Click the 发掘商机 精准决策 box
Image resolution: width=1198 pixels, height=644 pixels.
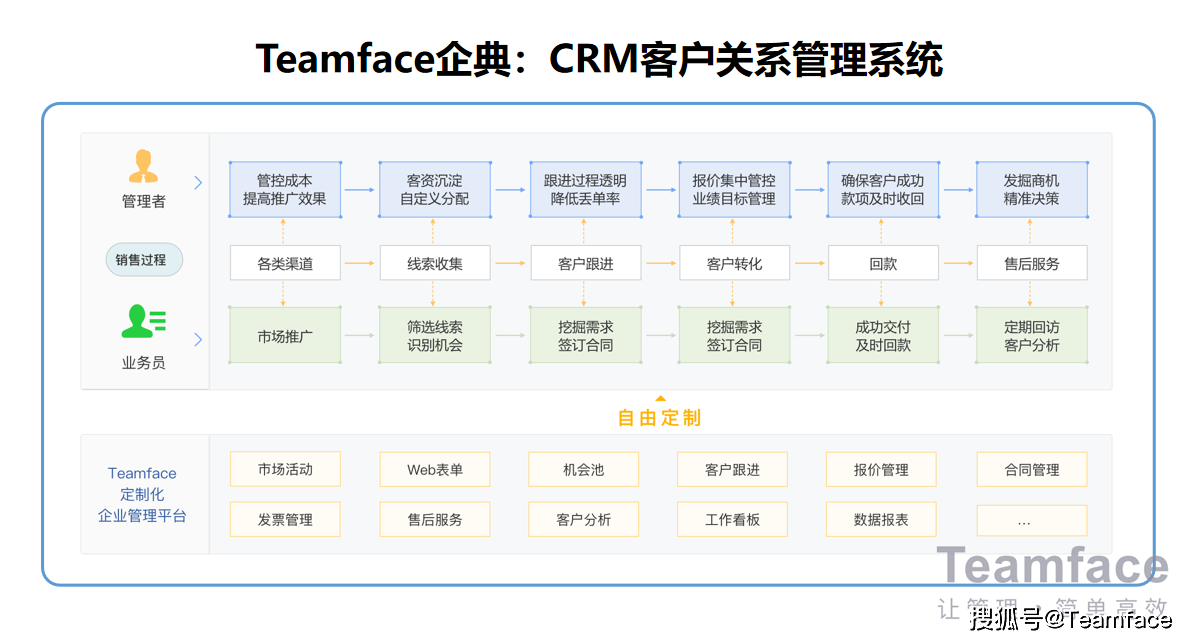(1031, 189)
